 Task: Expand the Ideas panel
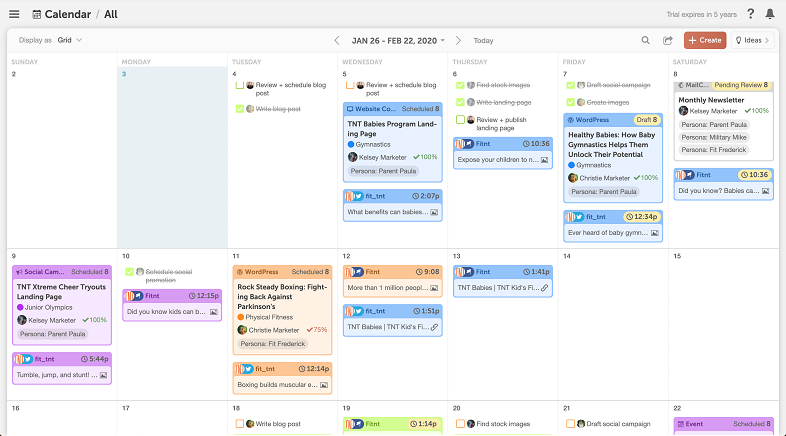[x=752, y=40]
